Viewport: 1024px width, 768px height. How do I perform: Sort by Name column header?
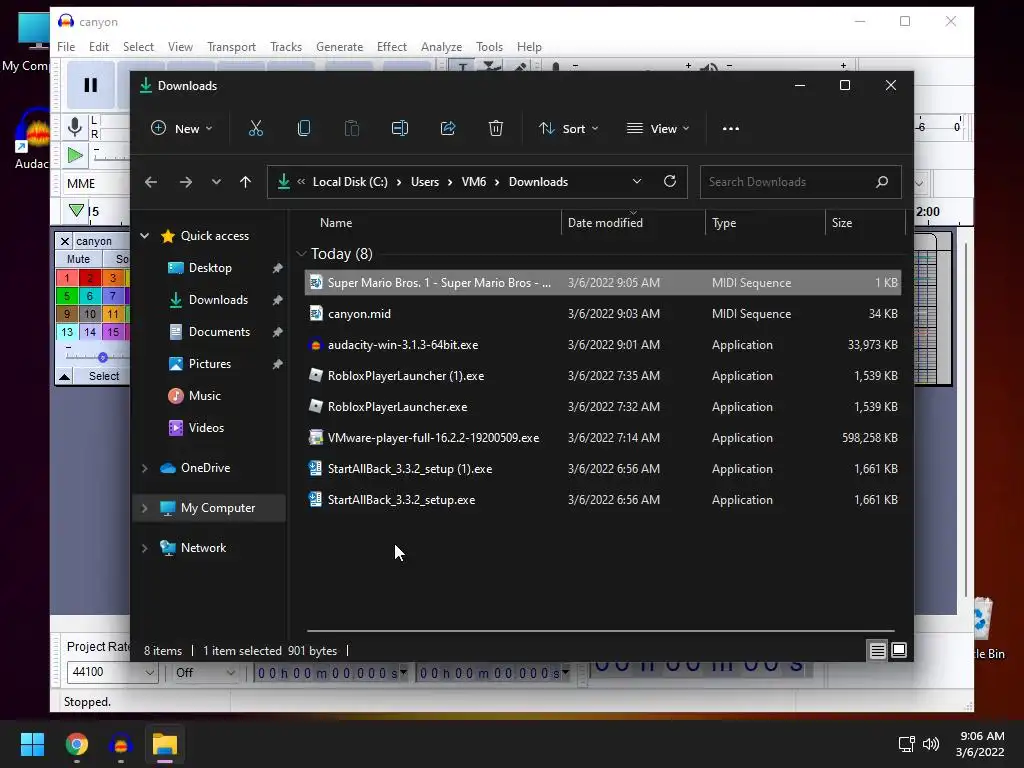[x=433, y=223]
